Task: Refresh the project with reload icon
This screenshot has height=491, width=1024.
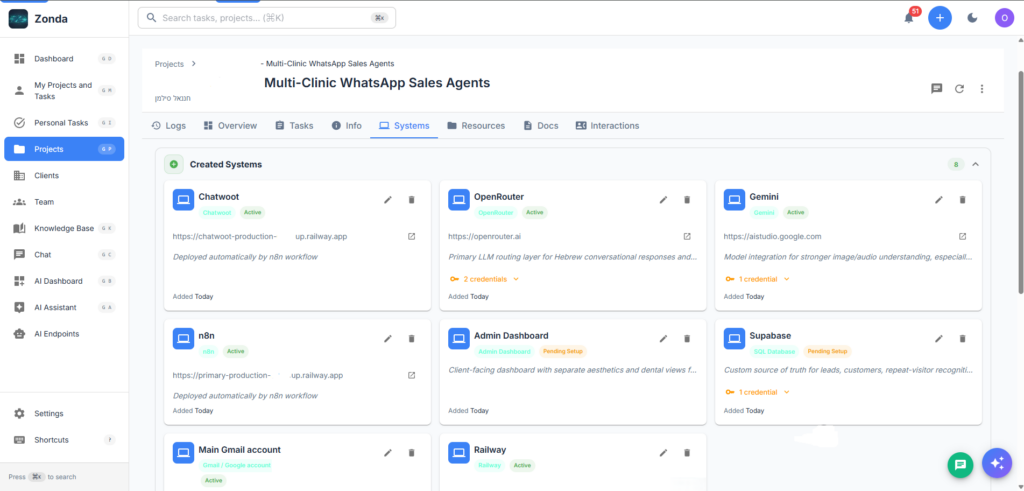Action: coord(959,89)
